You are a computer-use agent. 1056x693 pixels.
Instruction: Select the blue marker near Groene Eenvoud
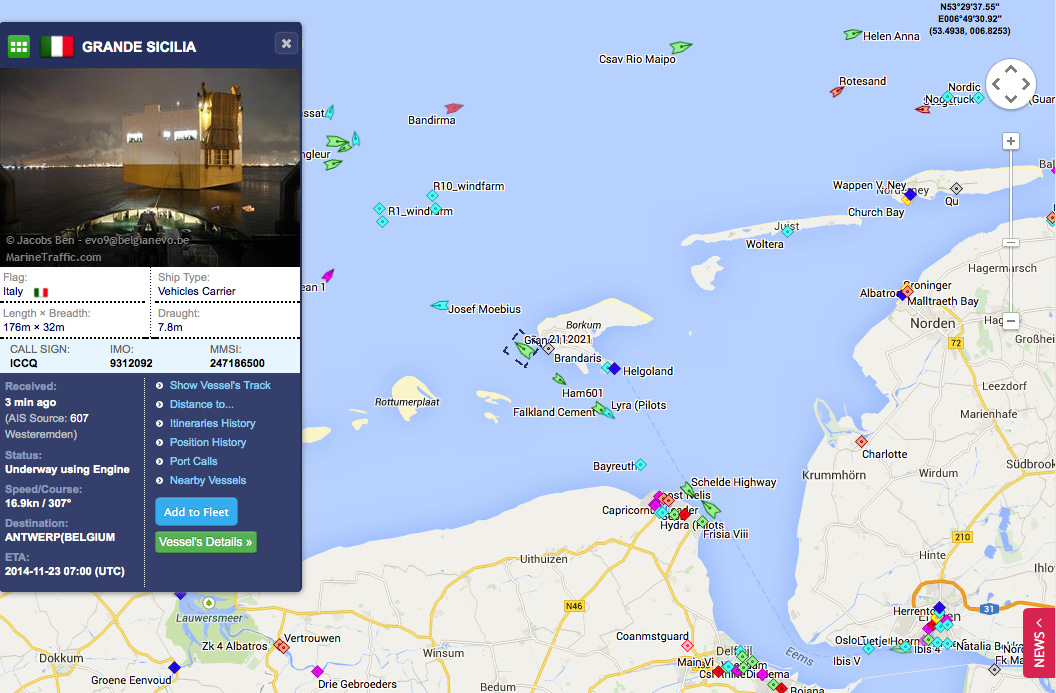pos(174,667)
